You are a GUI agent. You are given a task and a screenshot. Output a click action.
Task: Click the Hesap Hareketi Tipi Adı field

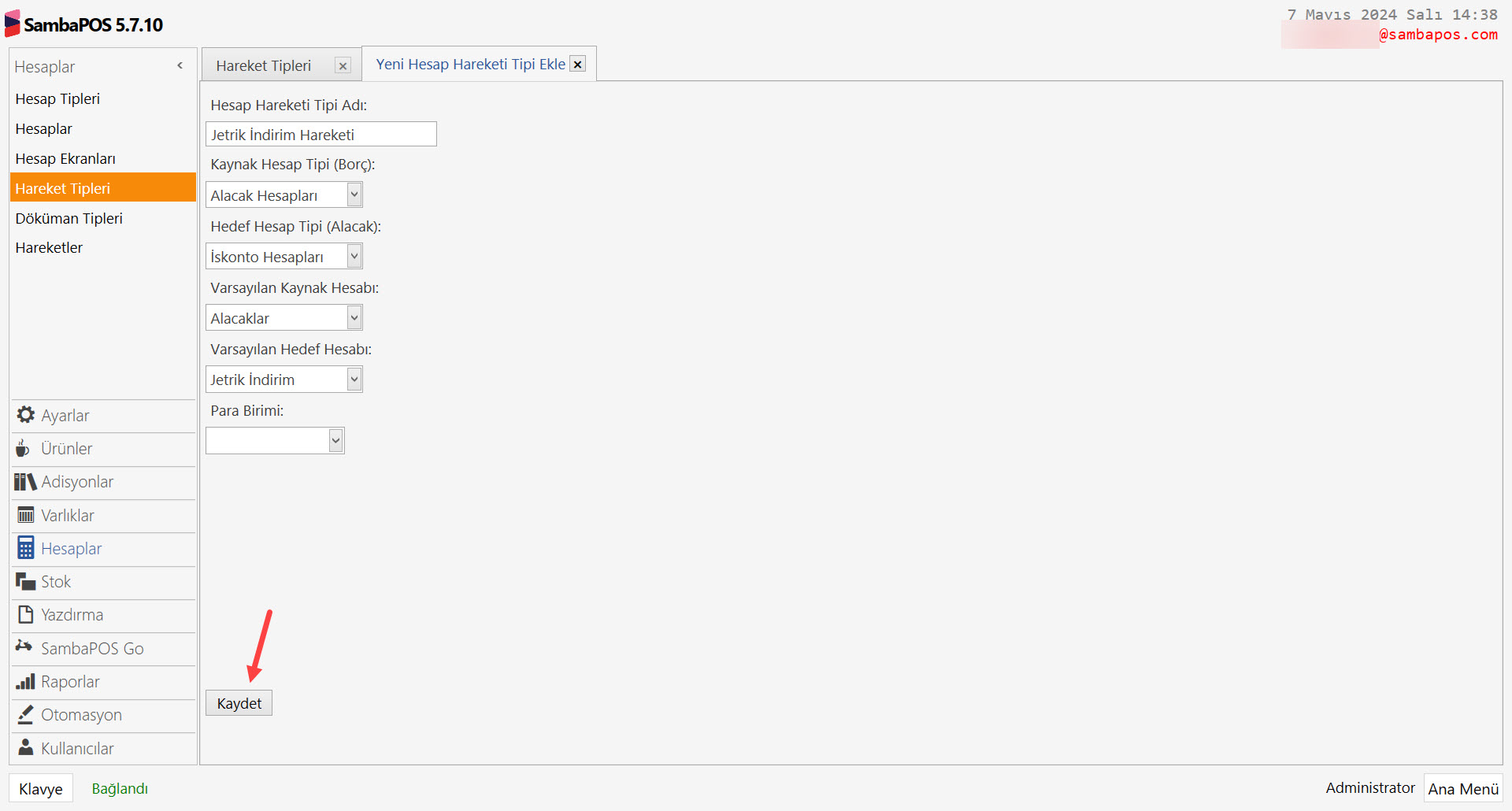point(321,135)
